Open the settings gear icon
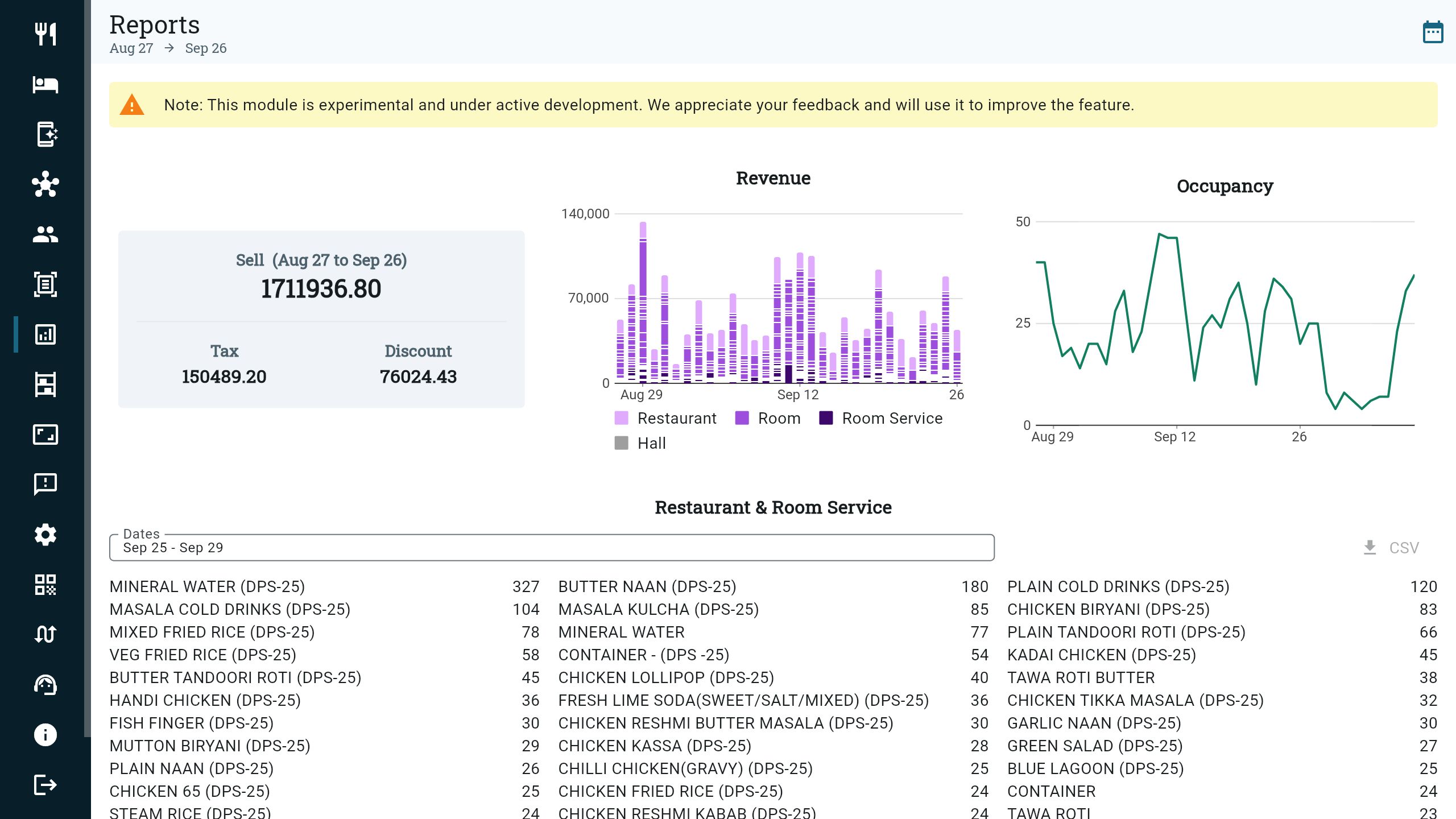 (45, 535)
